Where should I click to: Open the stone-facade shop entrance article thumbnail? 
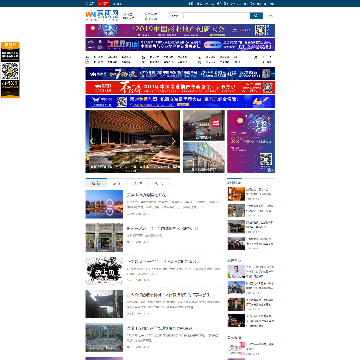point(104,237)
